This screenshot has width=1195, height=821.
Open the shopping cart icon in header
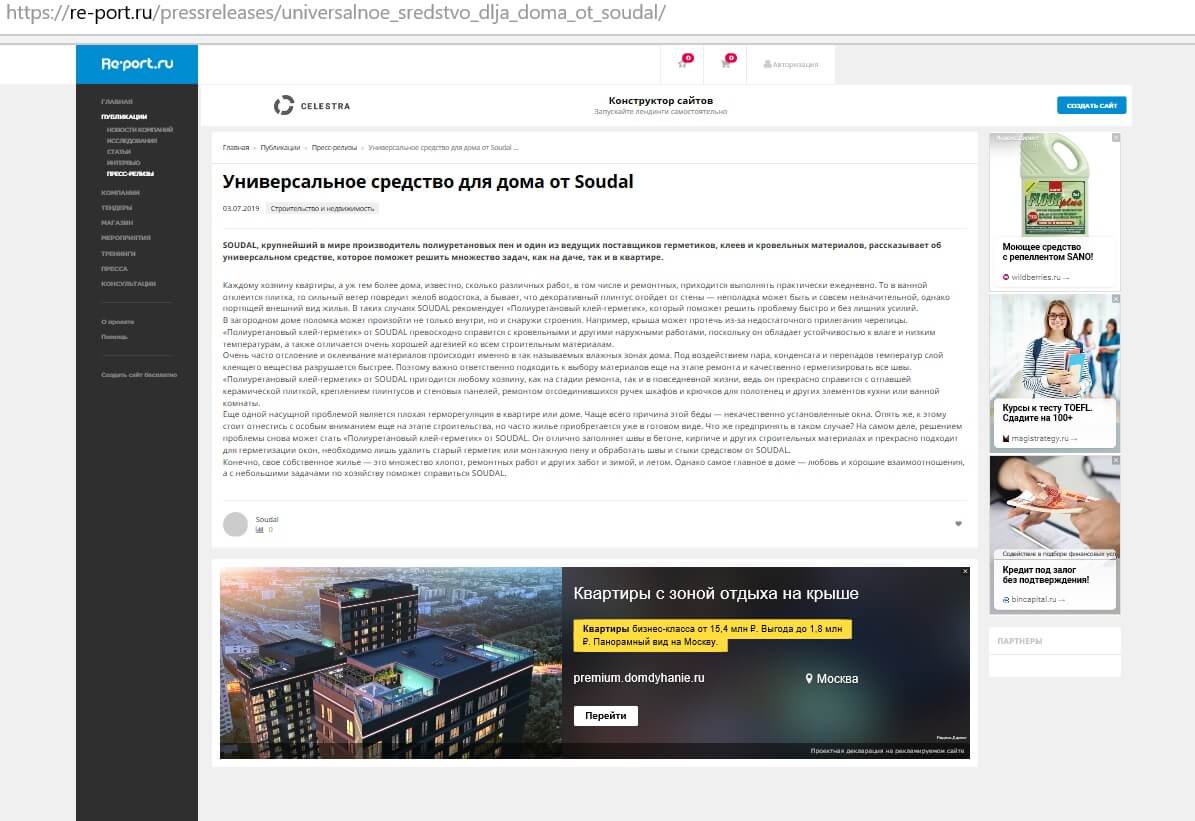(x=727, y=63)
